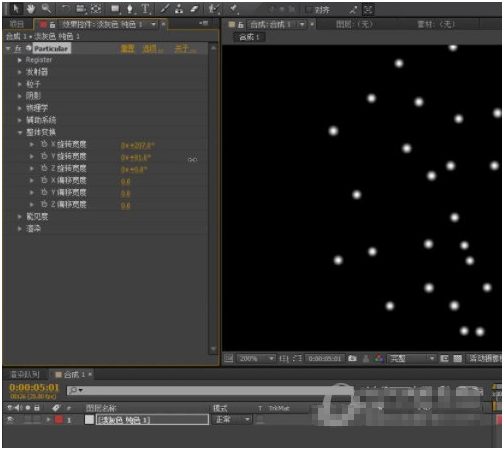504x450 pixels.
Task: Toggle stopwatch for Z 偏移宽度
Action: (44, 204)
